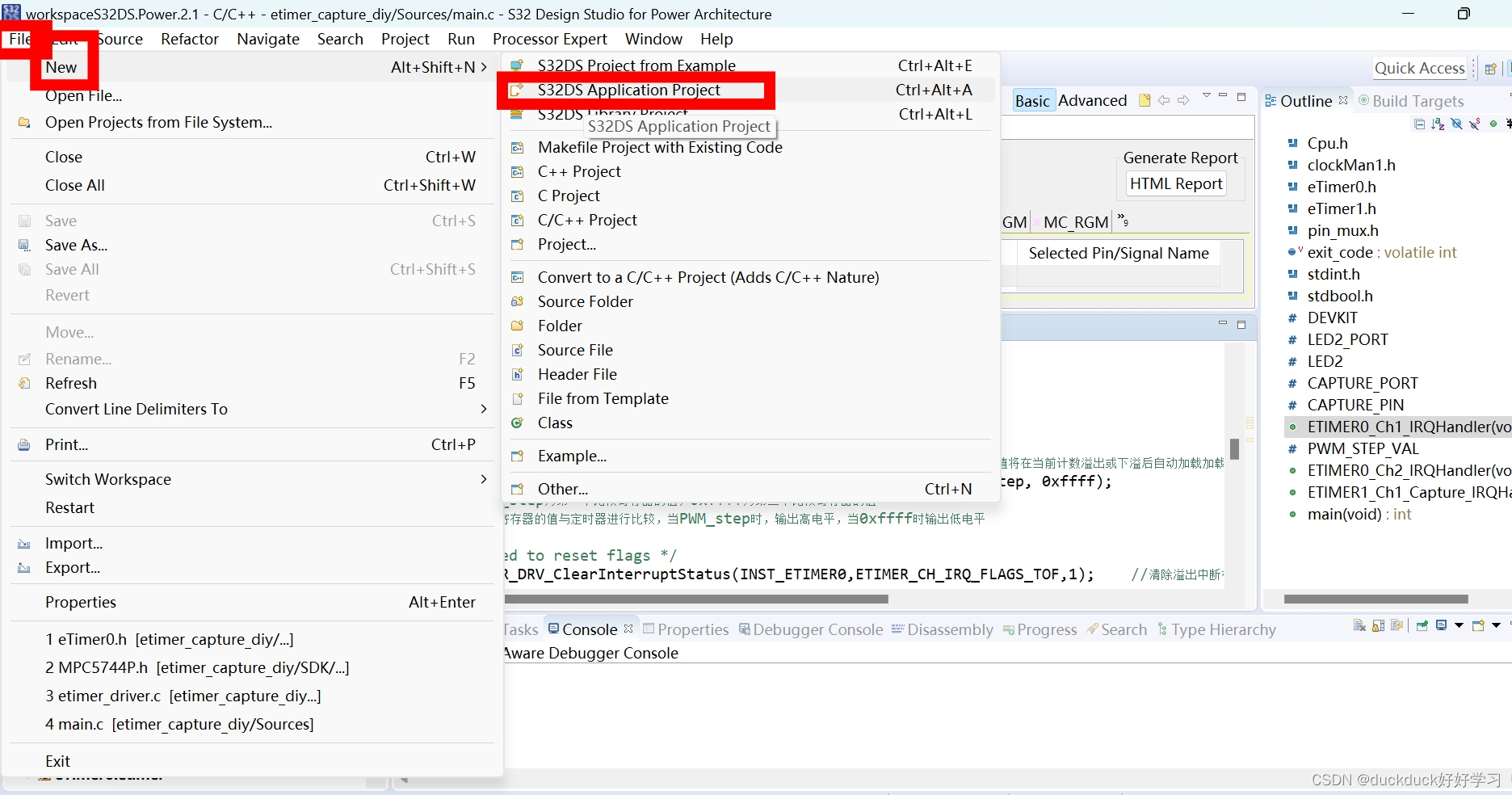Click the forward arrow next to Advanced

coord(1183,100)
